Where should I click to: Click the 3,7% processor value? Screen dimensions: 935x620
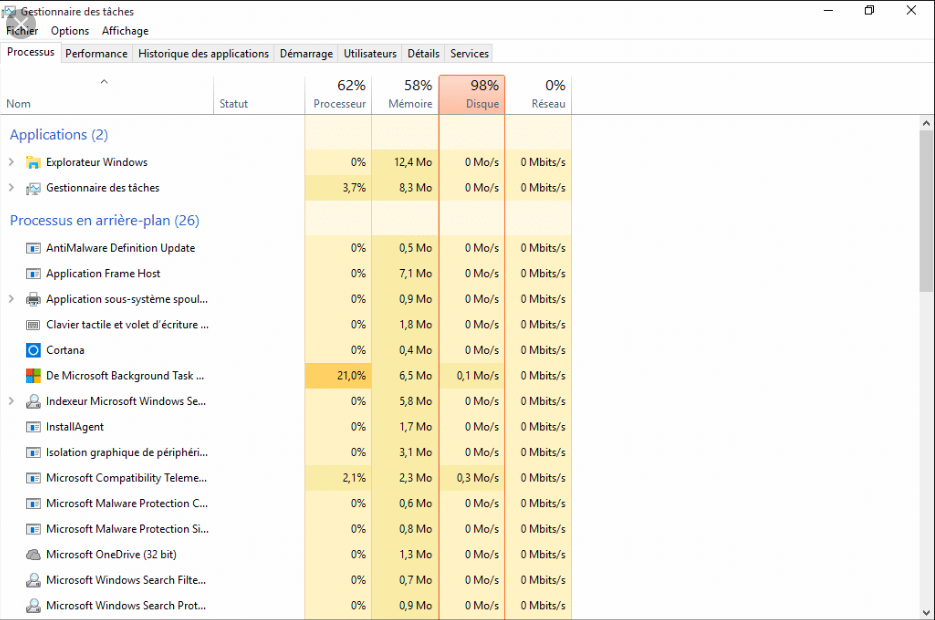click(x=354, y=188)
